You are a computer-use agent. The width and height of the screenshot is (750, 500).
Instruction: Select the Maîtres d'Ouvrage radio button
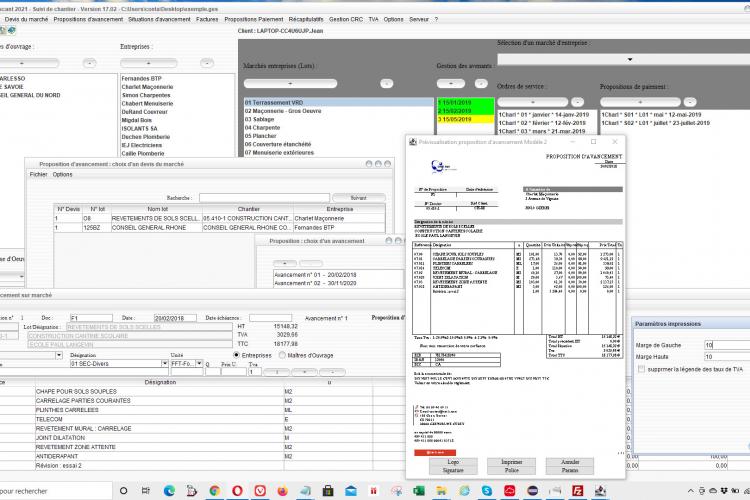[x=282, y=355]
